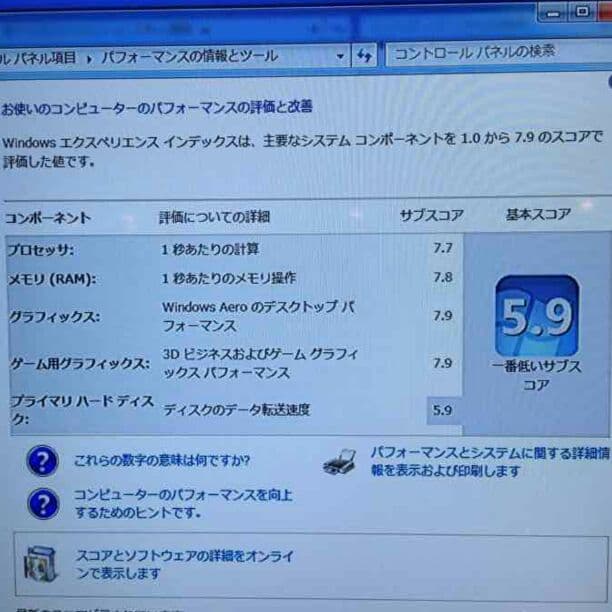
Task: Click the コンポーネント column header
Action: pos(48,218)
